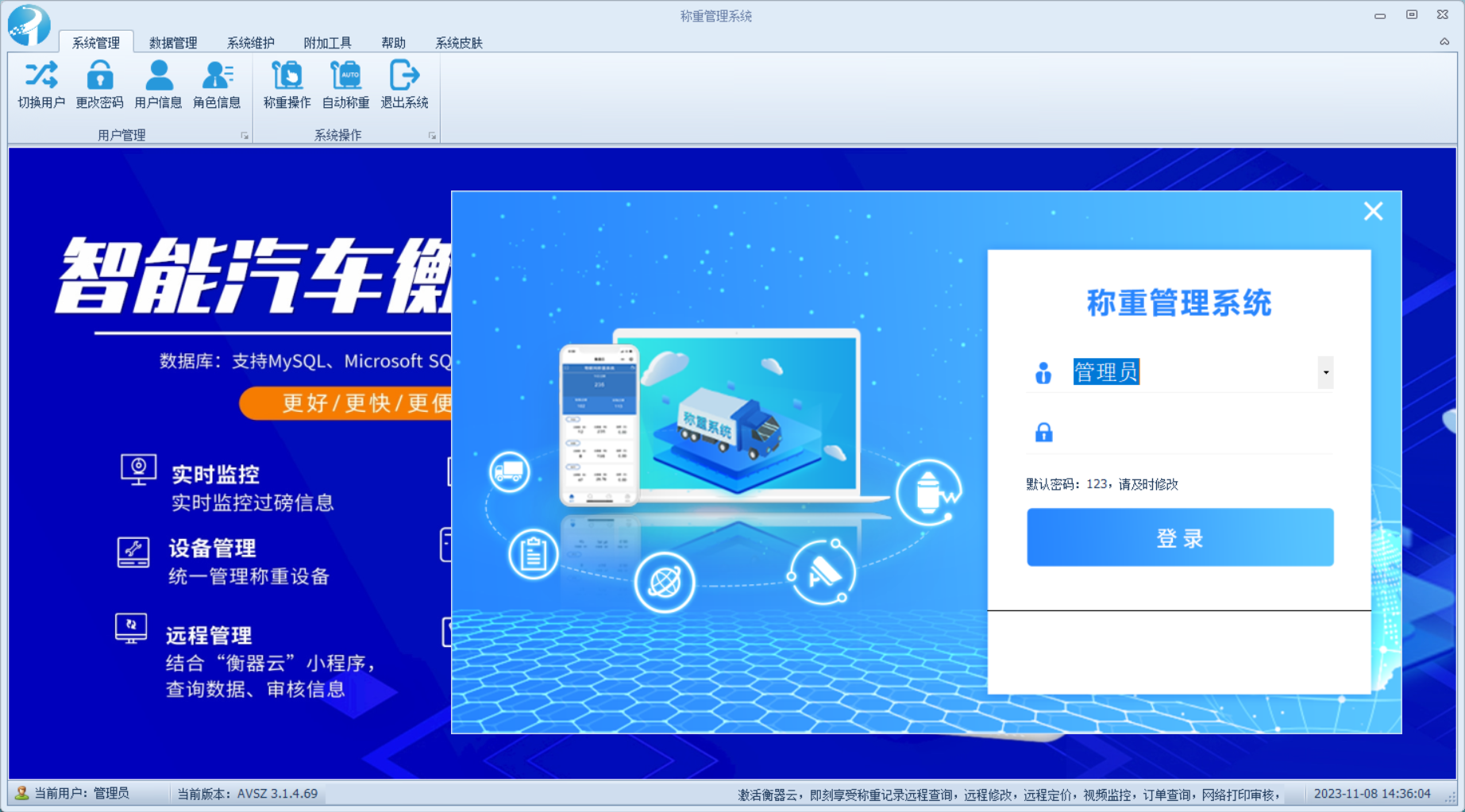
Task: Open the 系统皮肤 ribbon tab
Action: (x=459, y=43)
